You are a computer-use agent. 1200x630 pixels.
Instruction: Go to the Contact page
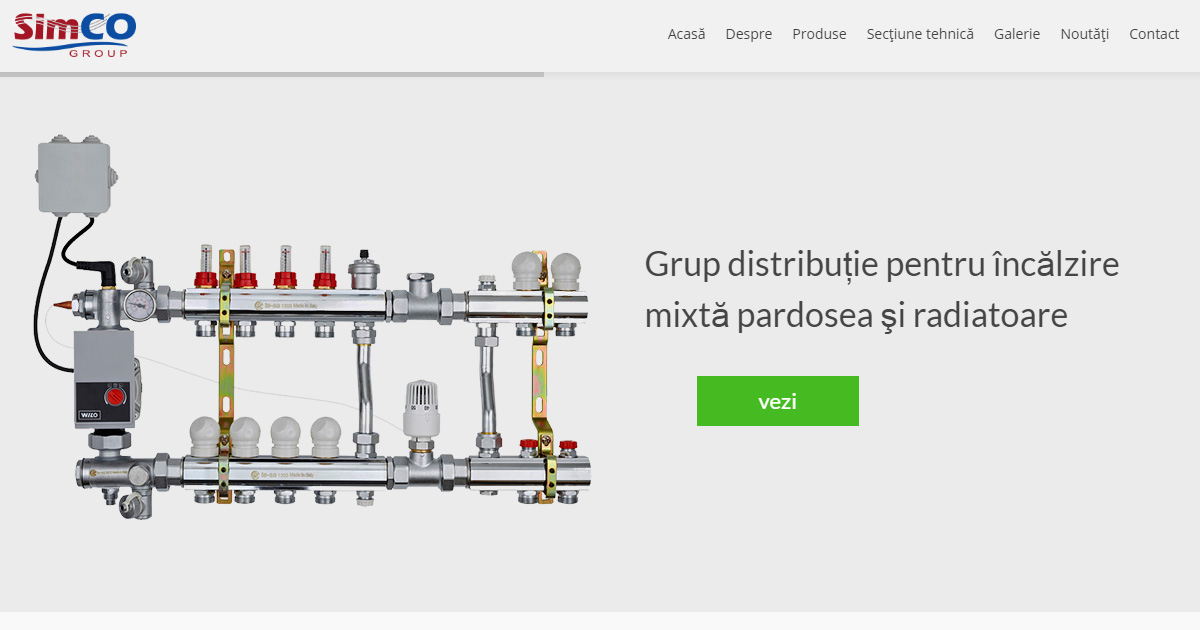point(1153,33)
